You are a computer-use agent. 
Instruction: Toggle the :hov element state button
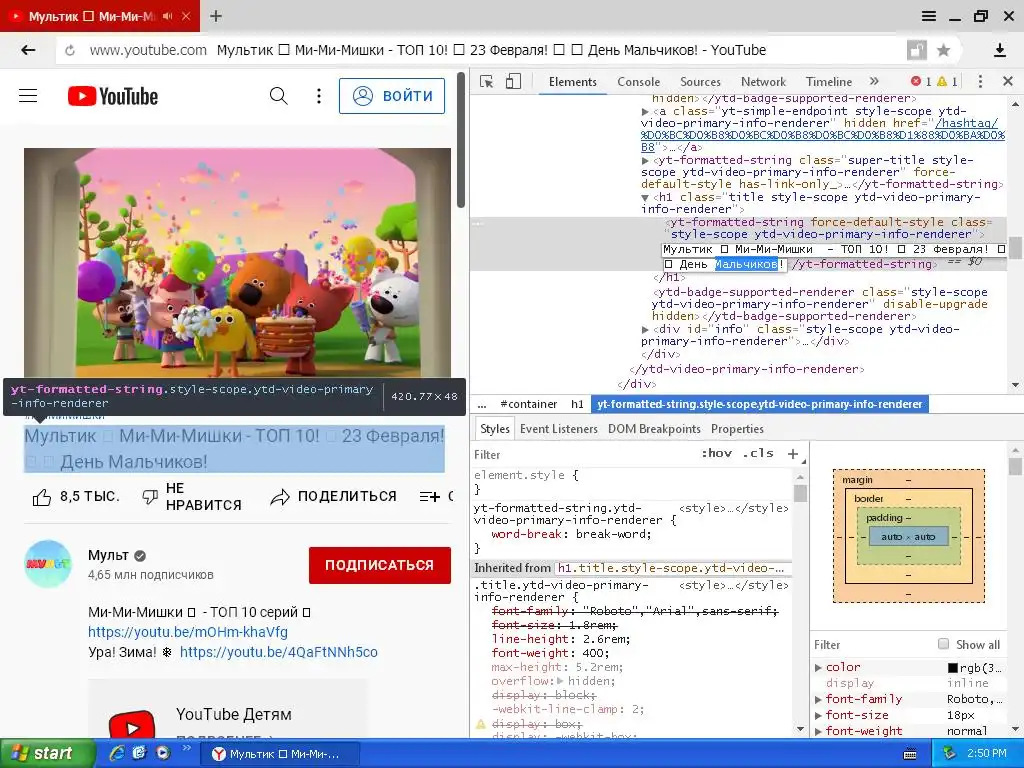(x=716, y=453)
